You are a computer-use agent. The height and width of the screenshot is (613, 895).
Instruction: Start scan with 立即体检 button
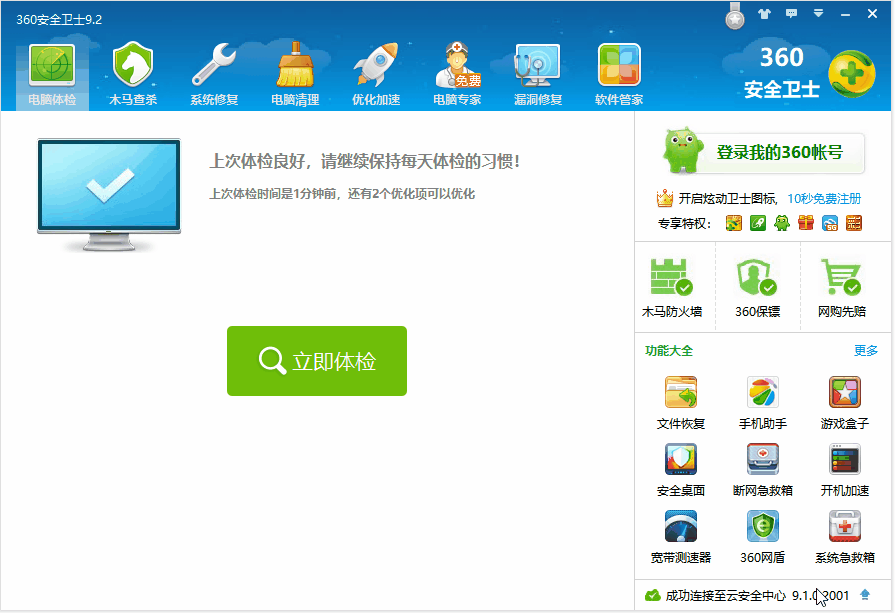coord(317,361)
